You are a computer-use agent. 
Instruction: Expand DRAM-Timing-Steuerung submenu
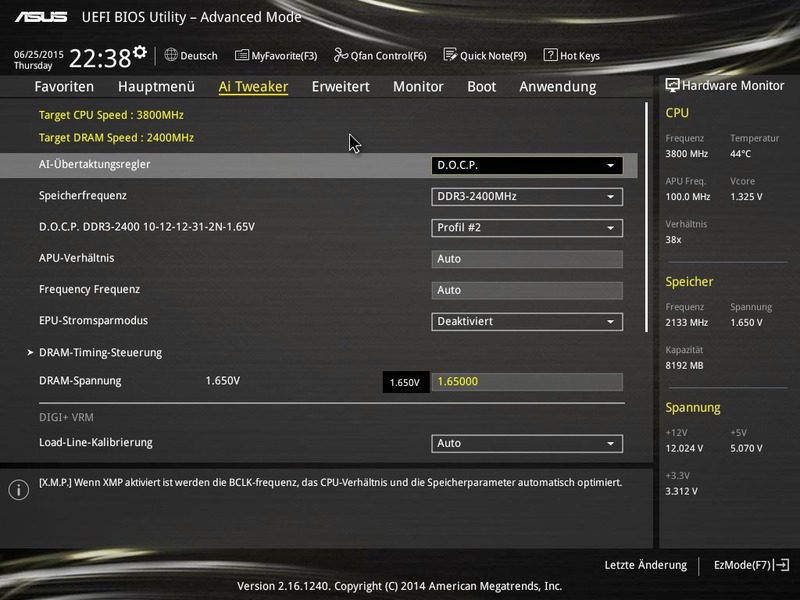point(100,353)
